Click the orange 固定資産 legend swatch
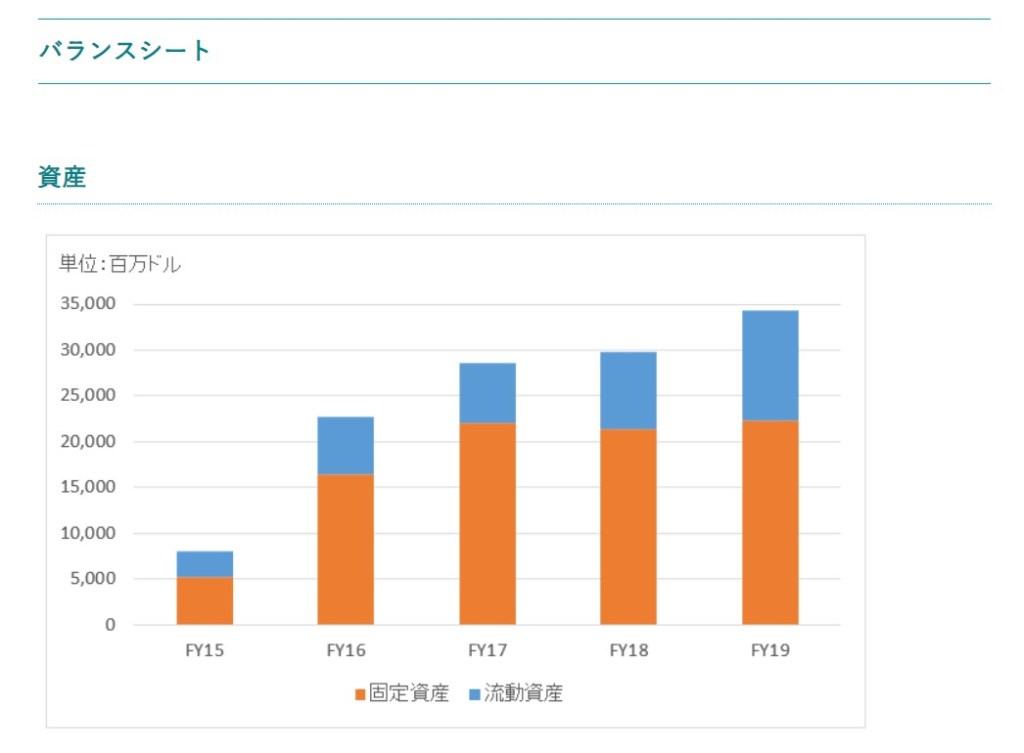This screenshot has height=753, width=1024. 361,694
